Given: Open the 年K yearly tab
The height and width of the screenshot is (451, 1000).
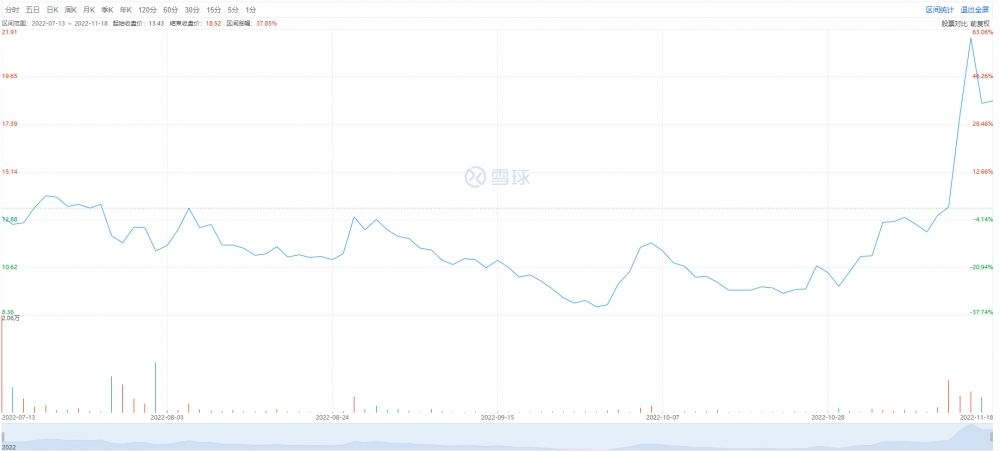Looking at the screenshot, I should 125,9.
